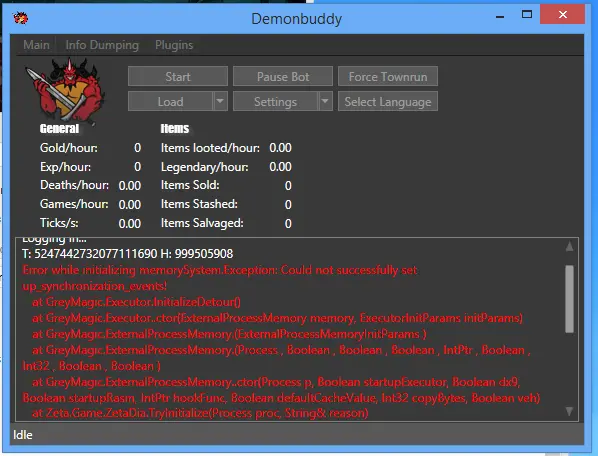The width and height of the screenshot is (598, 456).
Task: Minimize the Demonbuddy window
Action: (500, 15)
